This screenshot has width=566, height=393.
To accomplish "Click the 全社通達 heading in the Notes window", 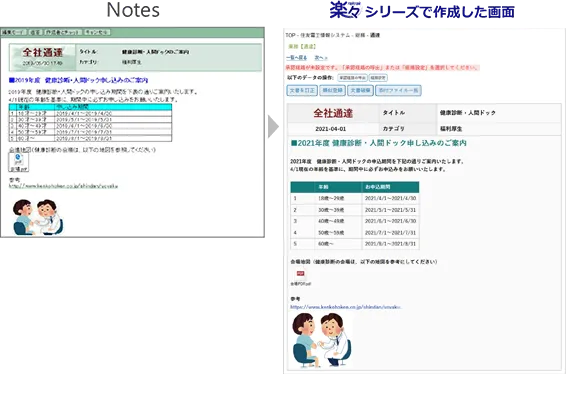I will coord(43,53).
